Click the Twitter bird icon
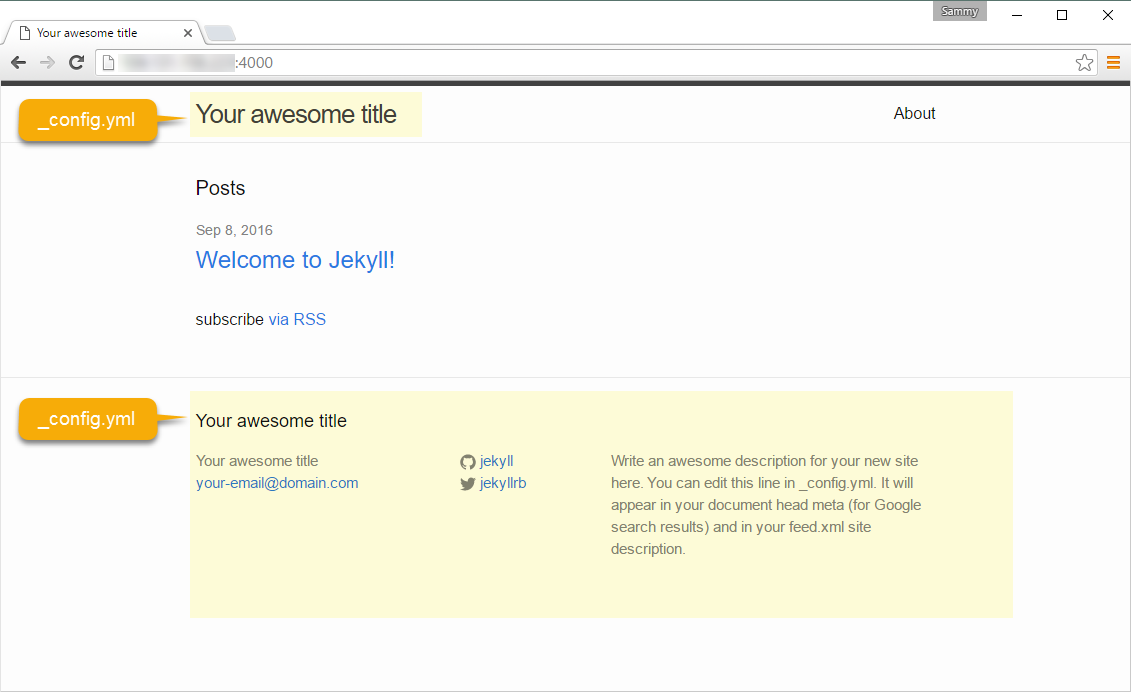 pos(467,484)
